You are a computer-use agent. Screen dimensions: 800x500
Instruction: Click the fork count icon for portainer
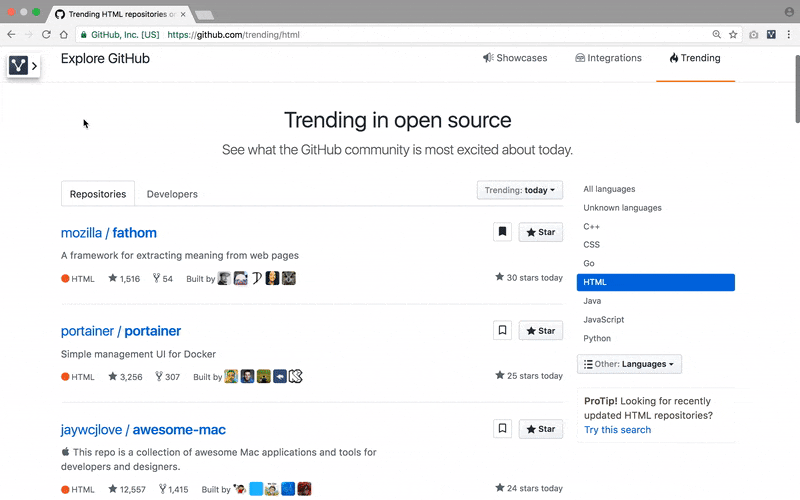pyautogui.click(x=157, y=377)
